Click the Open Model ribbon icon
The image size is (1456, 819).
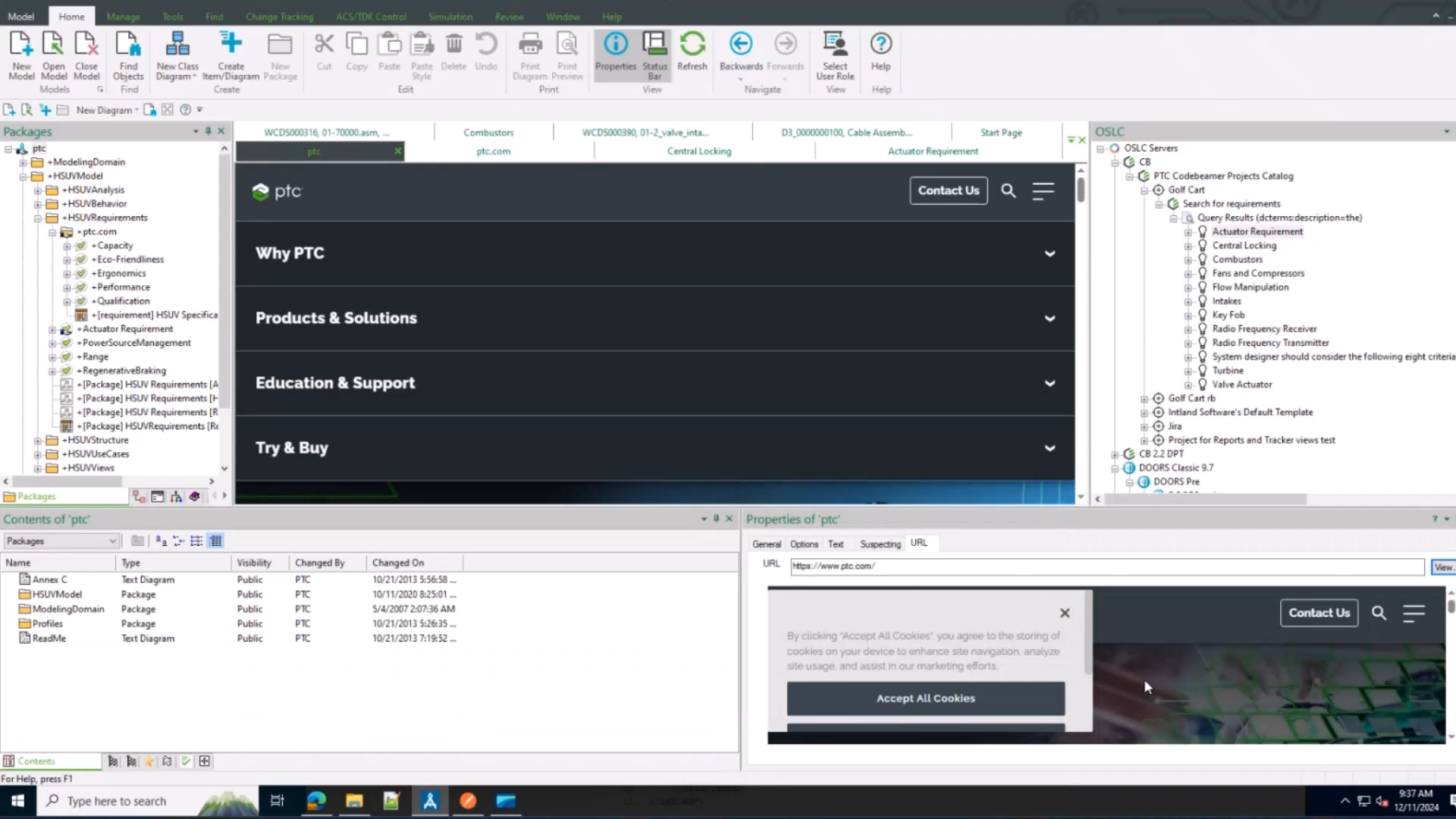click(54, 55)
